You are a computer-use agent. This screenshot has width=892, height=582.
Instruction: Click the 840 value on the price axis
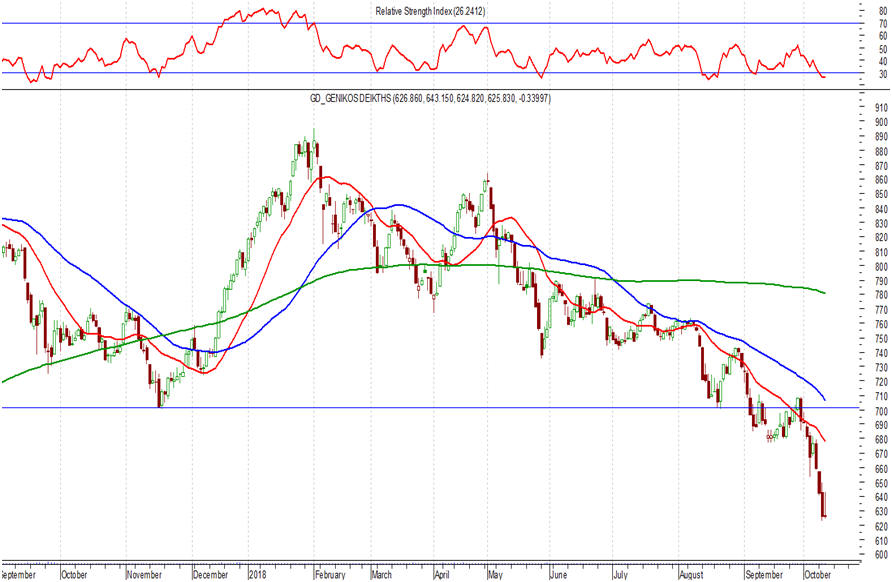(881, 209)
